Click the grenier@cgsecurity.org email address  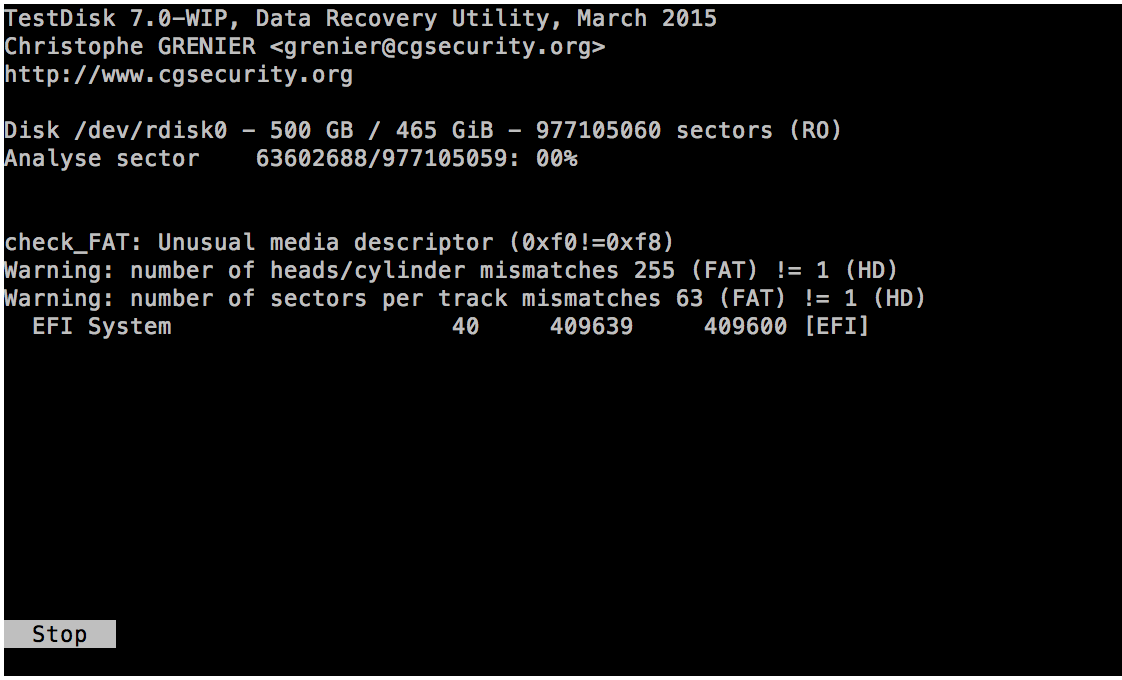pyautogui.click(x=438, y=47)
